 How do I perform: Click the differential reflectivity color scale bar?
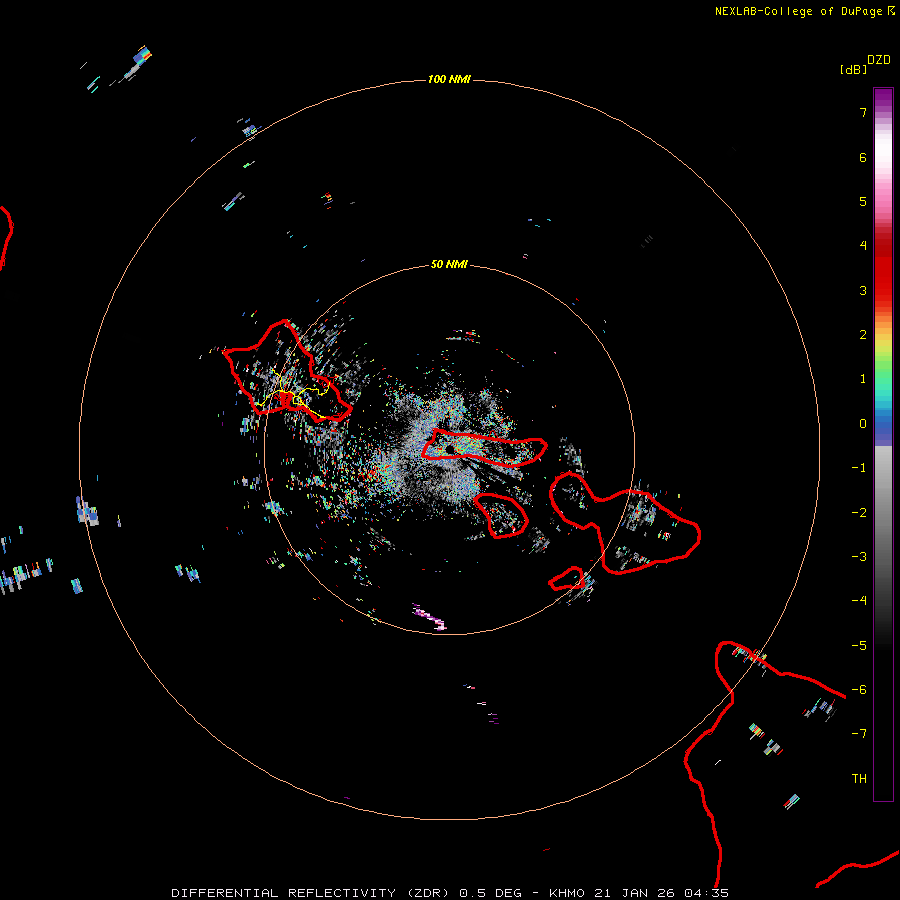[x=883, y=444]
